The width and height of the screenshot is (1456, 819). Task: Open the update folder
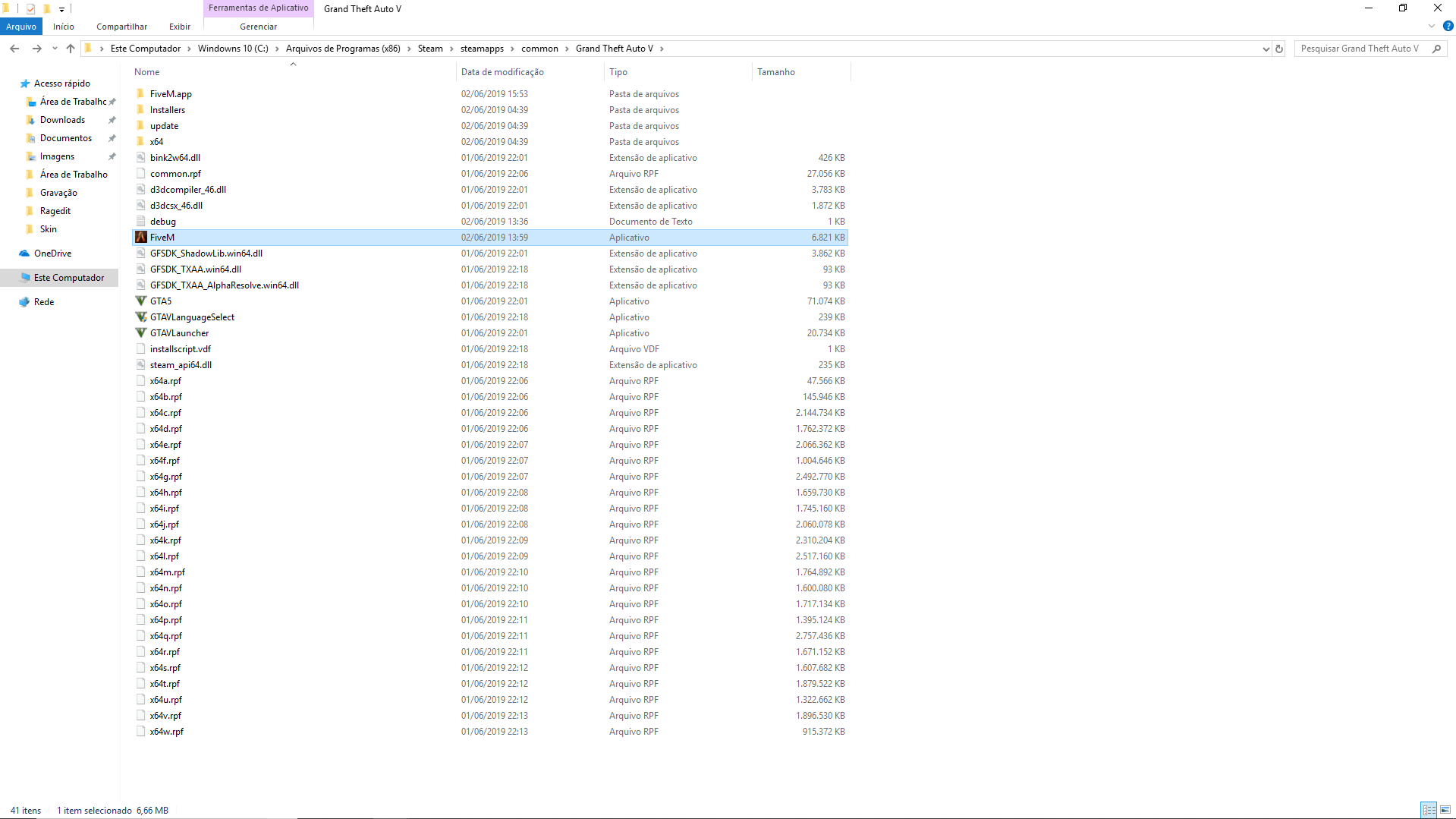(164, 126)
